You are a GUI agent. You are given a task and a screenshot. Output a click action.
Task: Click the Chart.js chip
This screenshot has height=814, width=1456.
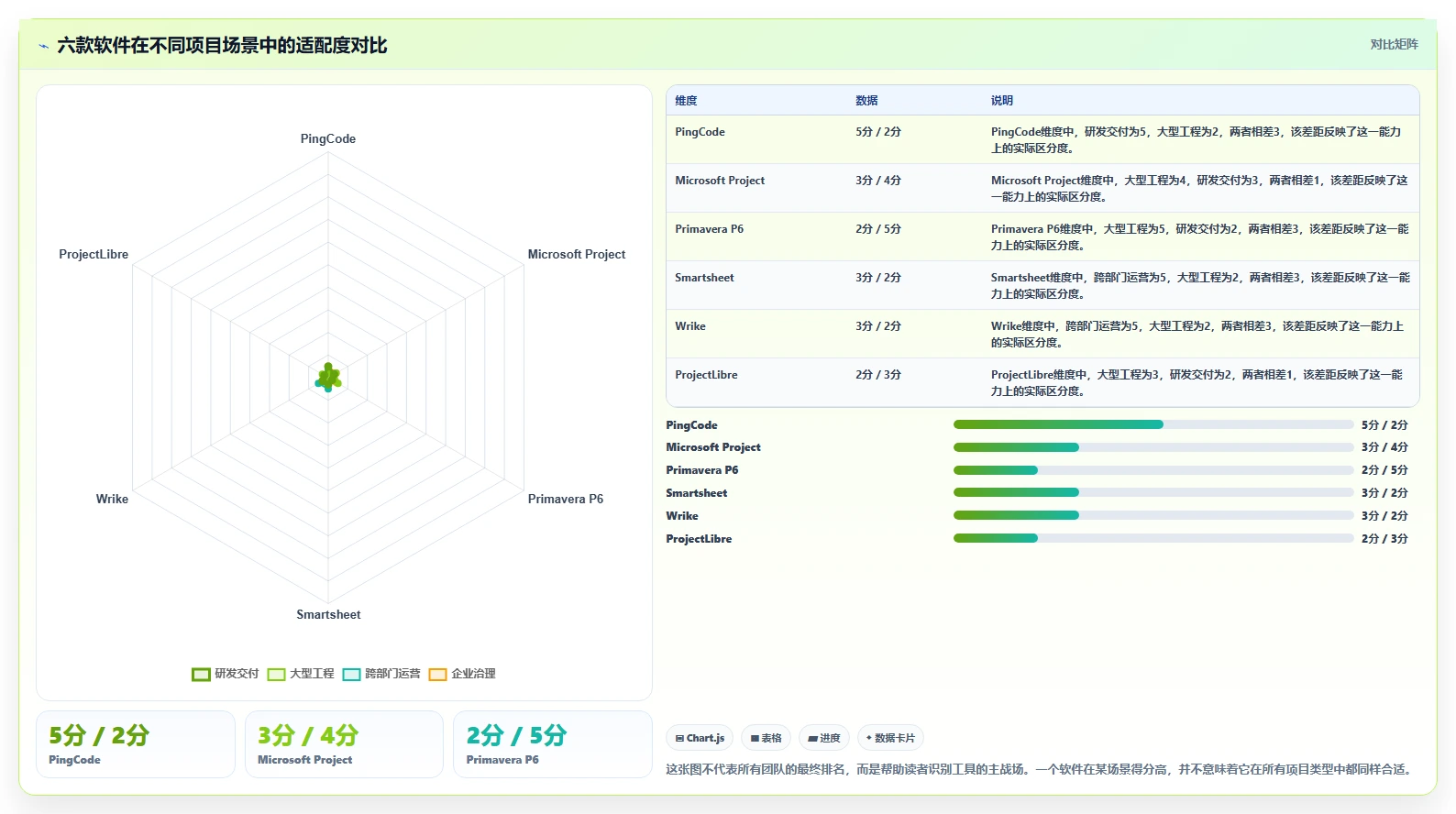pos(700,738)
